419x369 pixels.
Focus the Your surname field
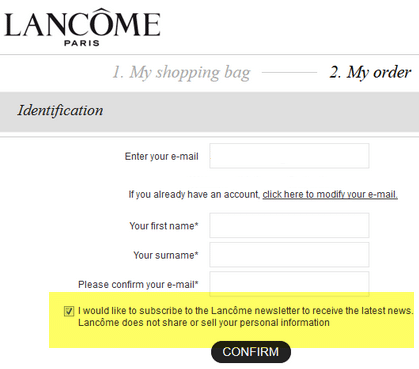(289, 255)
